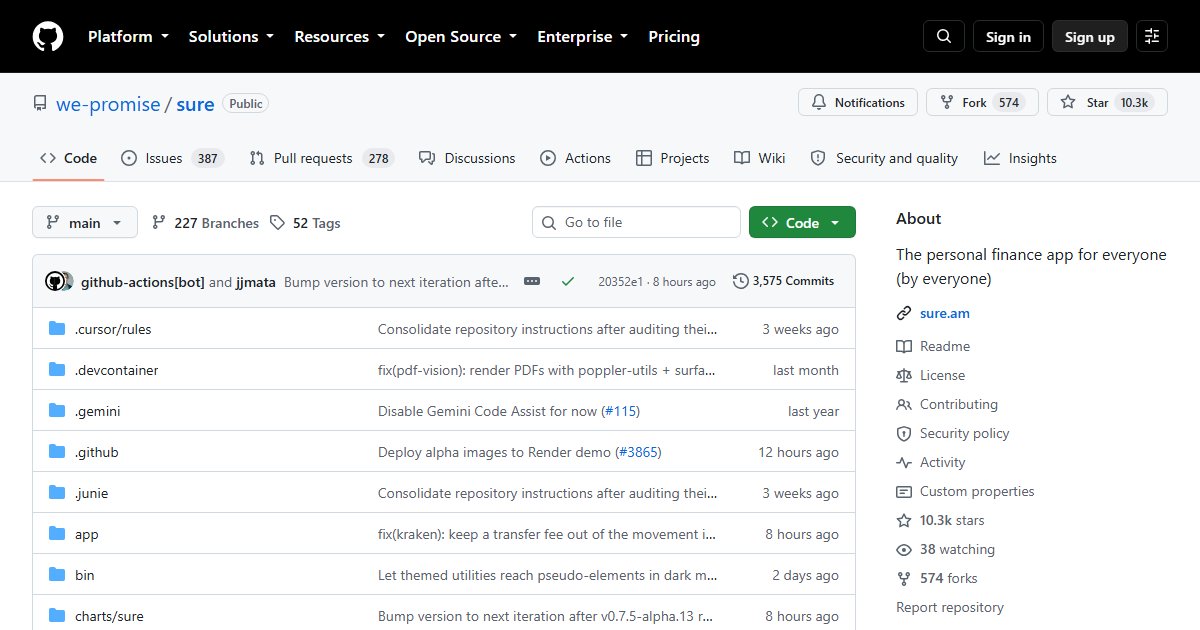The image size is (1200, 630).
Task: Click the fork icon in the Fork button
Action: click(947, 103)
